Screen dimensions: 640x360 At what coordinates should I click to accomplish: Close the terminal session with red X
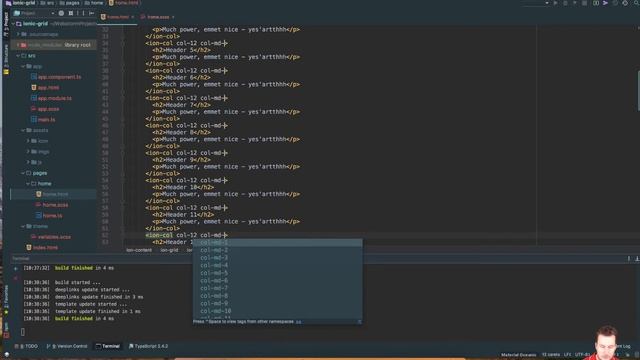pyautogui.click(x=16, y=278)
